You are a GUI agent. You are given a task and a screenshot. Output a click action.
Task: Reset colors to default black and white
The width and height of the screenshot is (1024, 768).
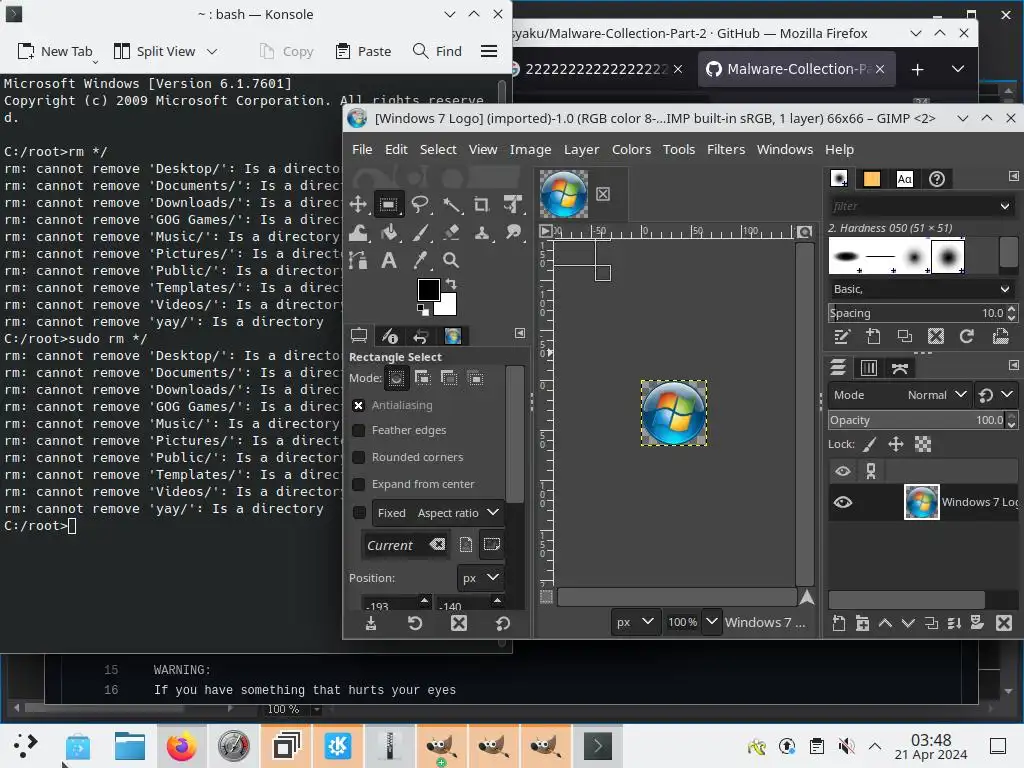pyautogui.click(x=422, y=310)
